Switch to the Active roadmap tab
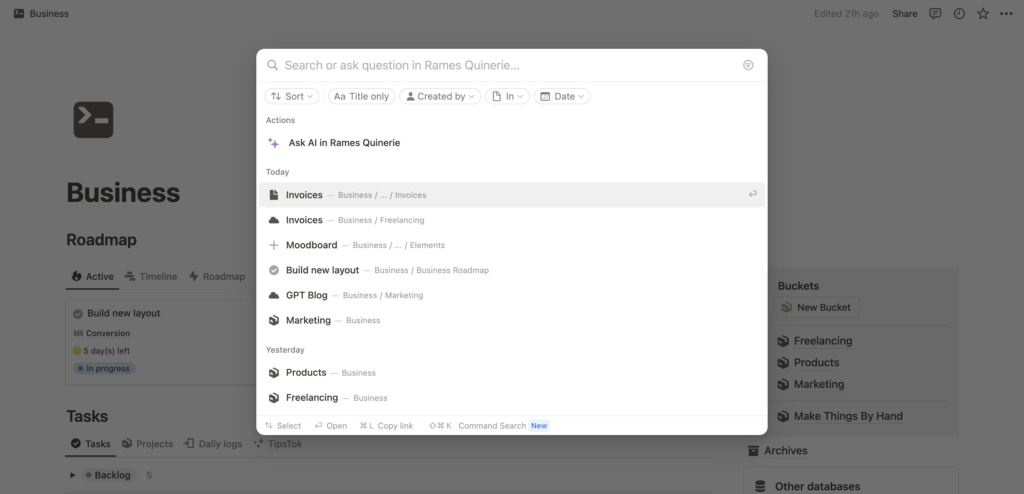Viewport: 1024px width, 494px height. pyautogui.click(x=92, y=276)
